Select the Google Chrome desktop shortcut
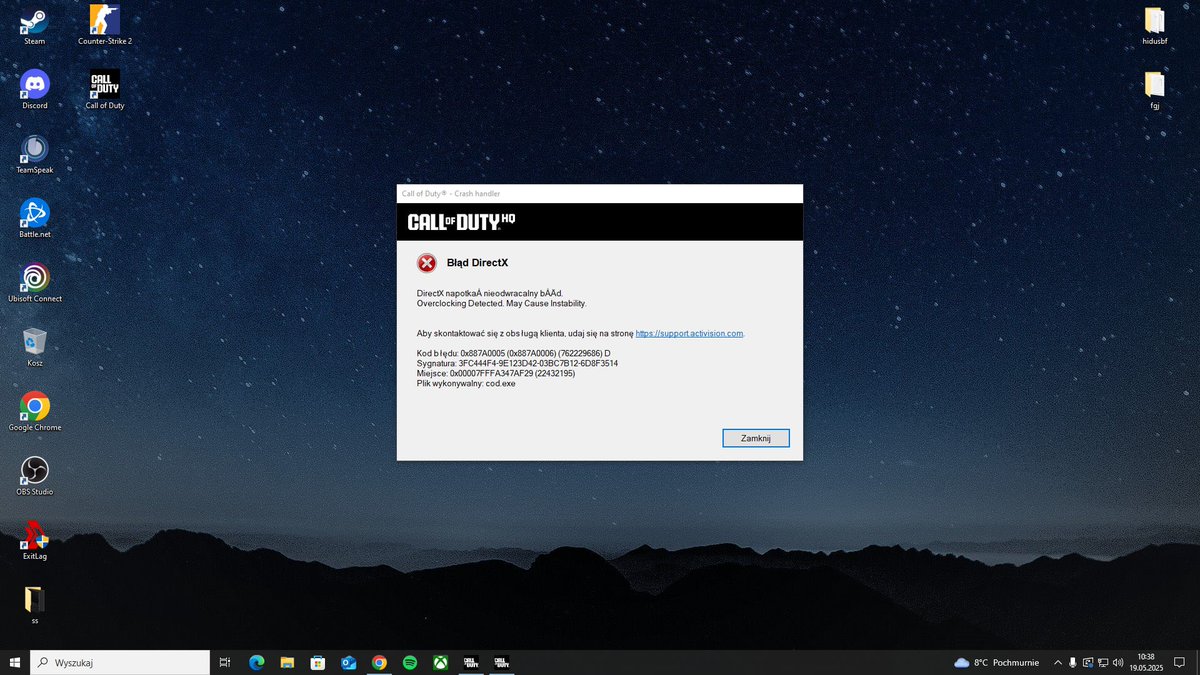 click(x=34, y=411)
